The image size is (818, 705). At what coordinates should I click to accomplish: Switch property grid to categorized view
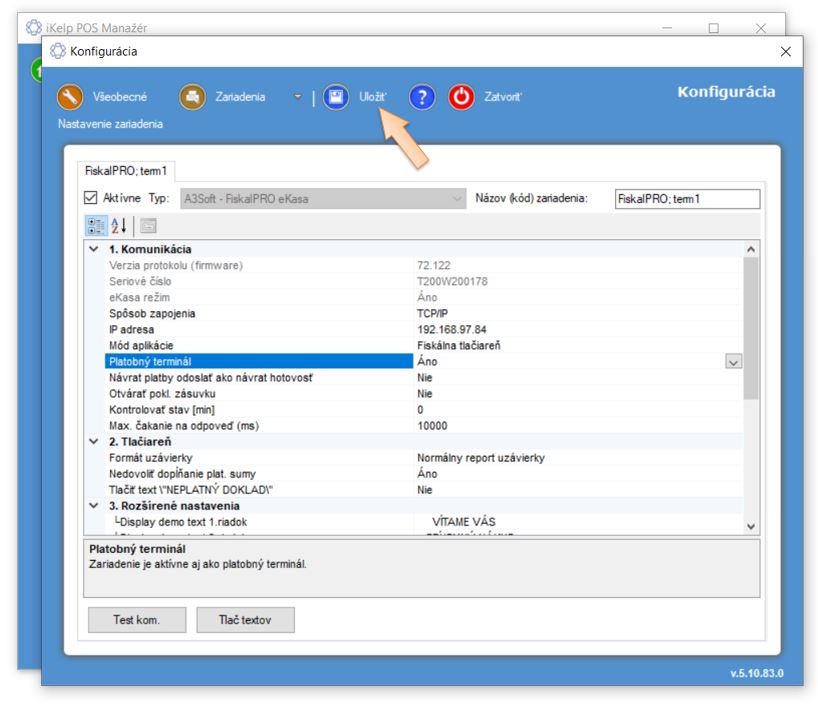(x=95, y=226)
